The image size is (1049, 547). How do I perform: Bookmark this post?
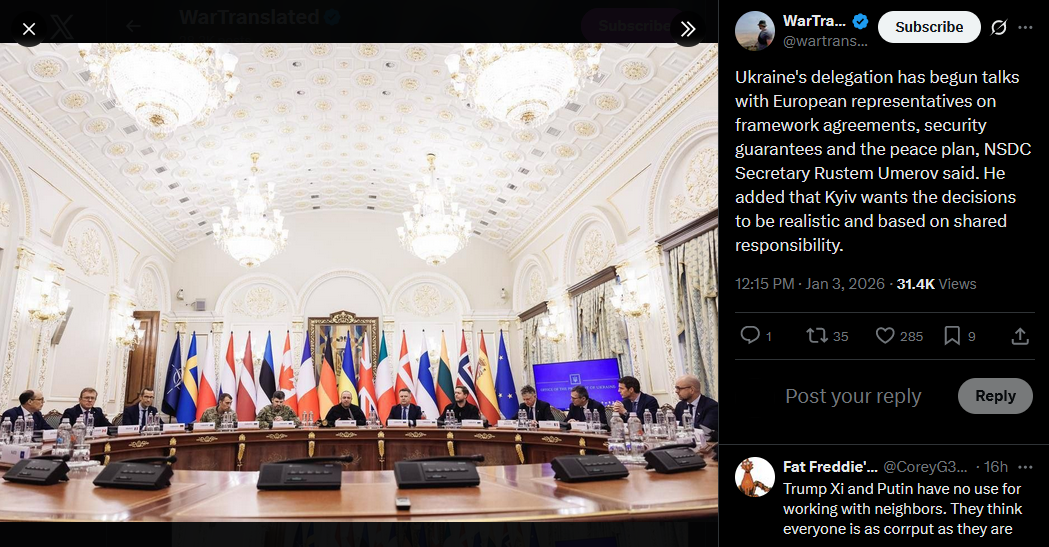tap(951, 335)
